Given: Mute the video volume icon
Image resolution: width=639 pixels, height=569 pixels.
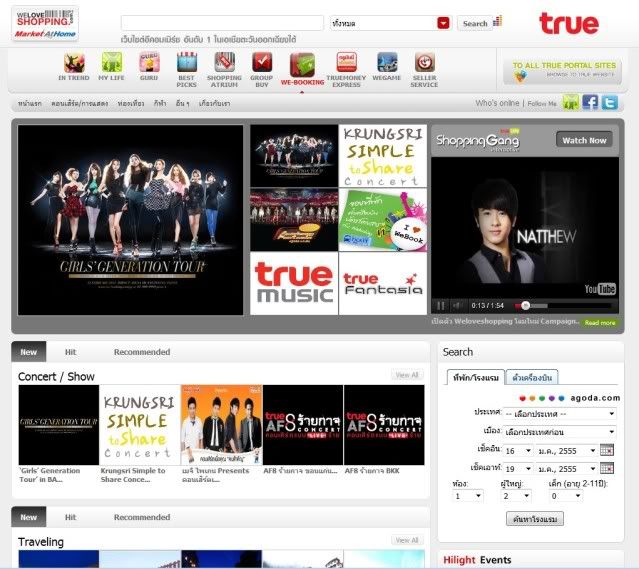Looking at the screenshot, I should [457, 306].
